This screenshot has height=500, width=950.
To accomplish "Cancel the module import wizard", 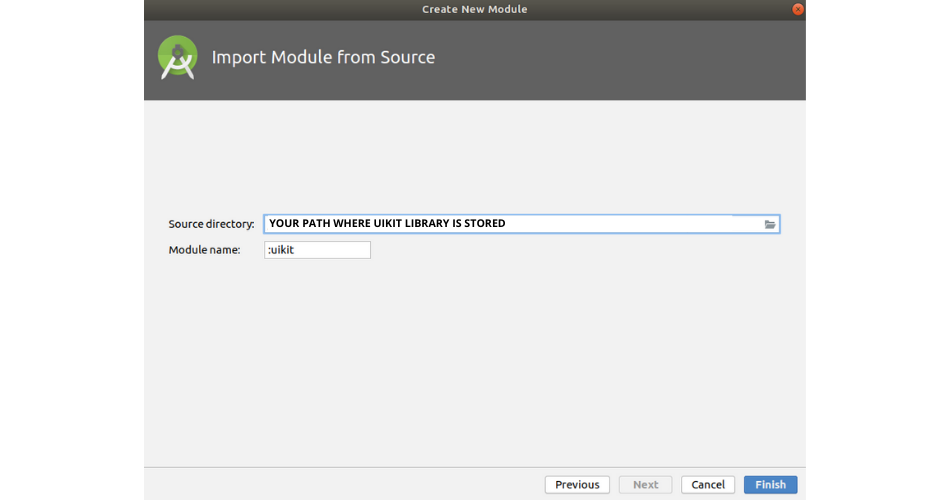I will pos(708,485).
